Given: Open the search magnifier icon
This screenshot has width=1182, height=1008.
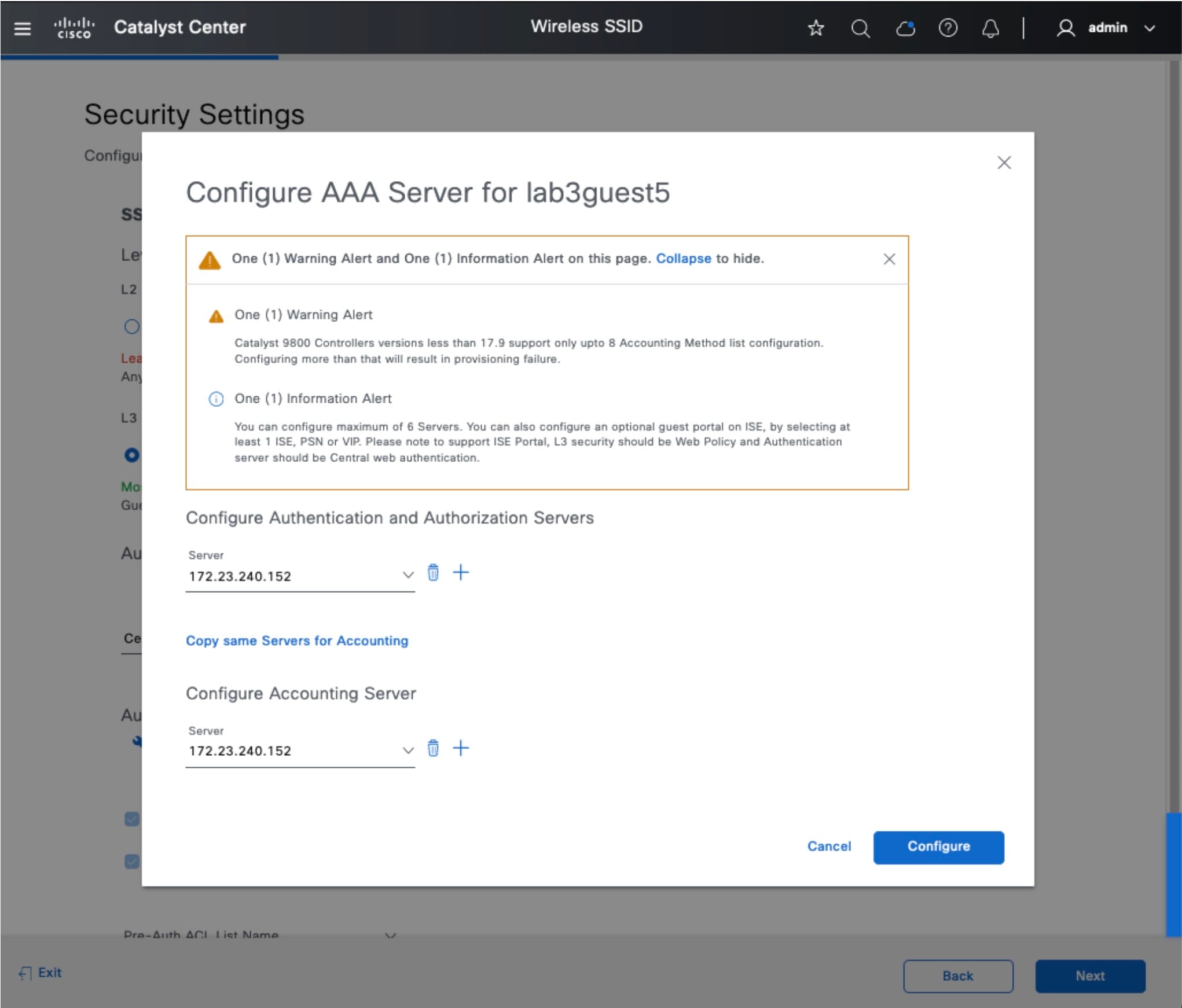Looking at the screenshot, I should [860, 28].
